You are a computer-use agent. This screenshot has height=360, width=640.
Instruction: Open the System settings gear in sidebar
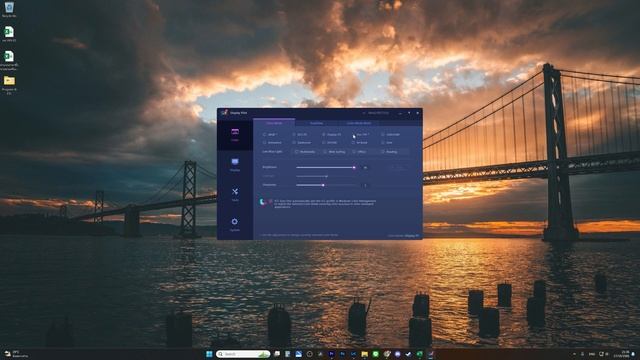coord(235,224)
